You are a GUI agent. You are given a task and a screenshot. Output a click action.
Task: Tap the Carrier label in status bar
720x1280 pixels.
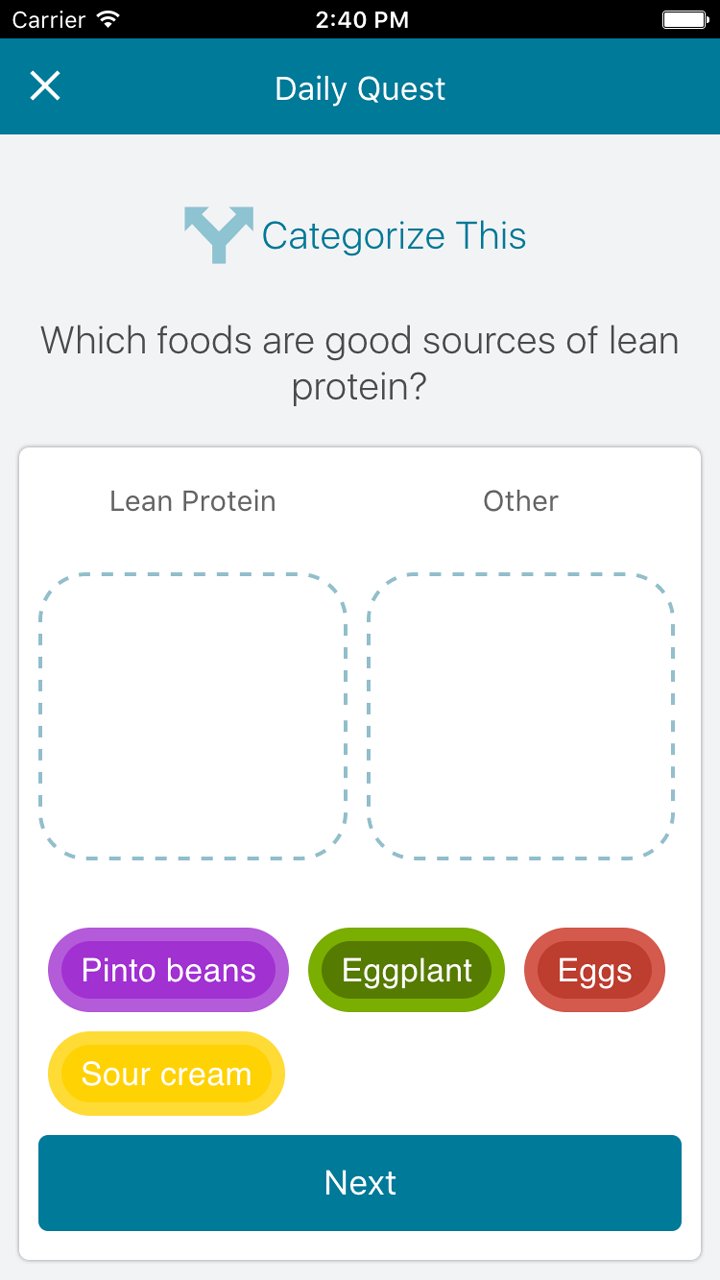pos(48,19)
